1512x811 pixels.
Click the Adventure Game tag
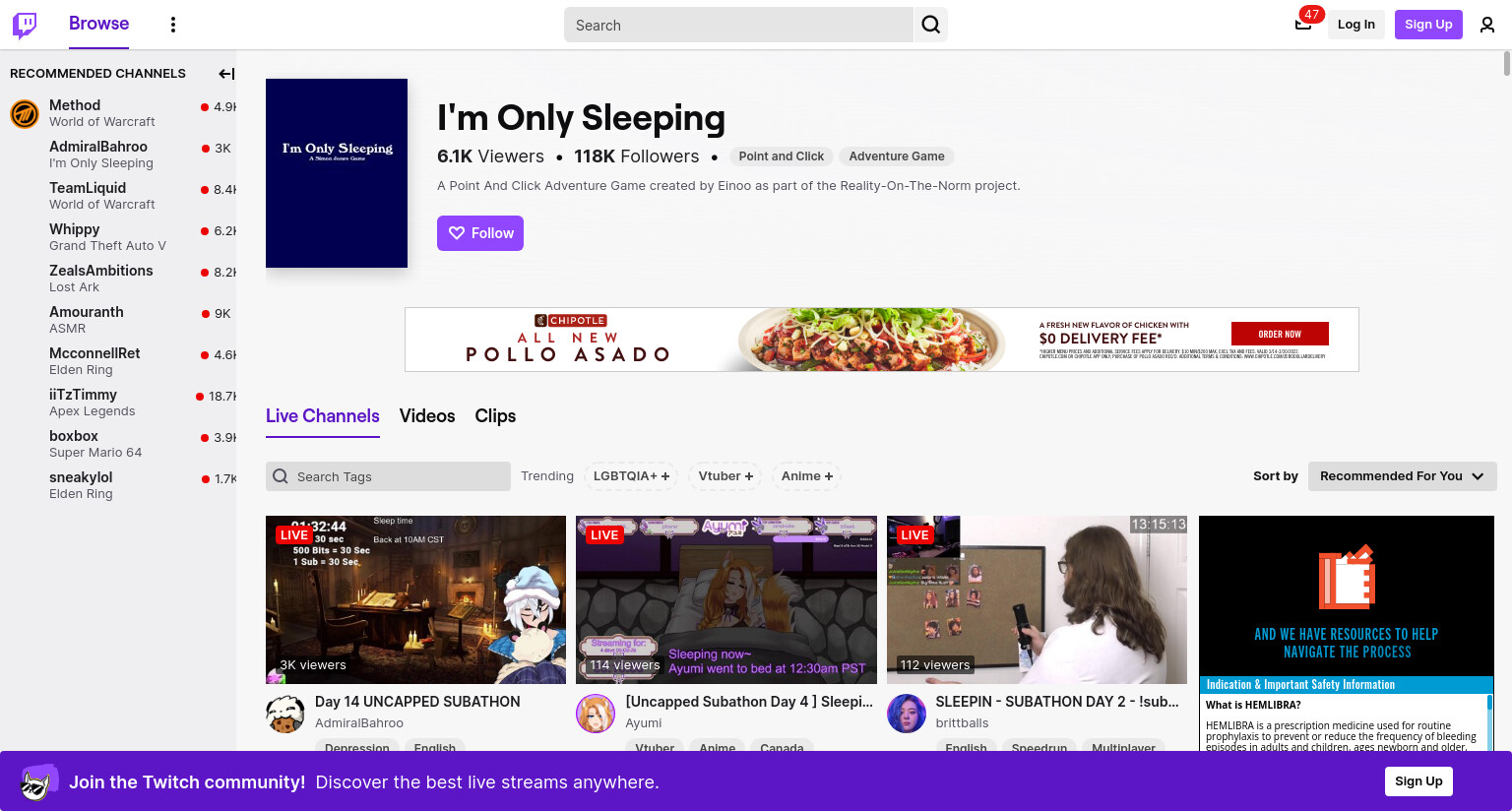click(897, 156)
